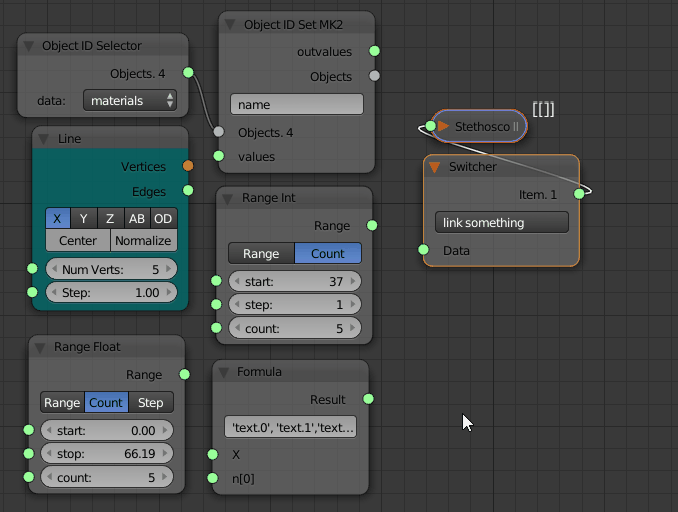Click the Range Int start value 37
Screen dimensions: 678x512
pyautogui.click(x=336, y=282)
